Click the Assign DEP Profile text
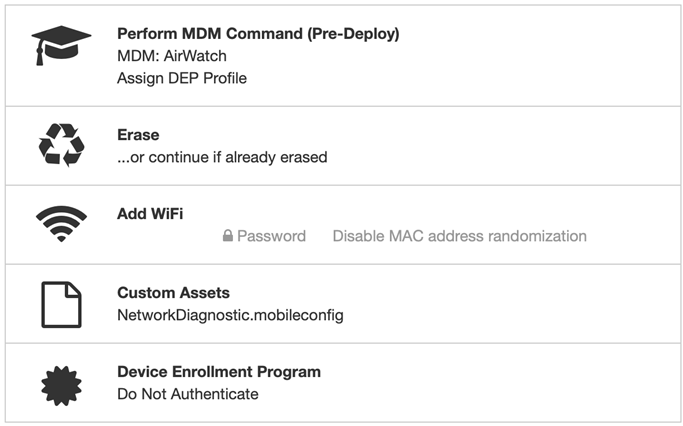This screenshot has width=683, height=426. tap(182, 78)
